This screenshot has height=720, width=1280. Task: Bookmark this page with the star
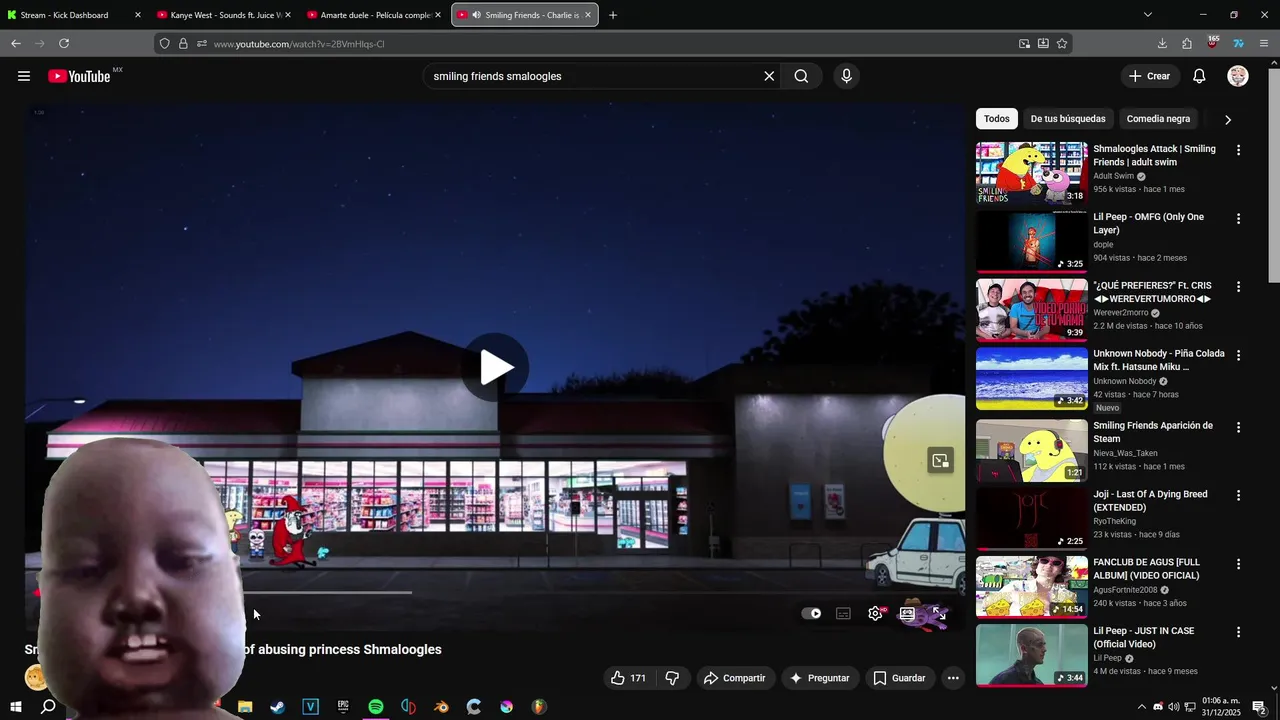[x=1062, y=43]
